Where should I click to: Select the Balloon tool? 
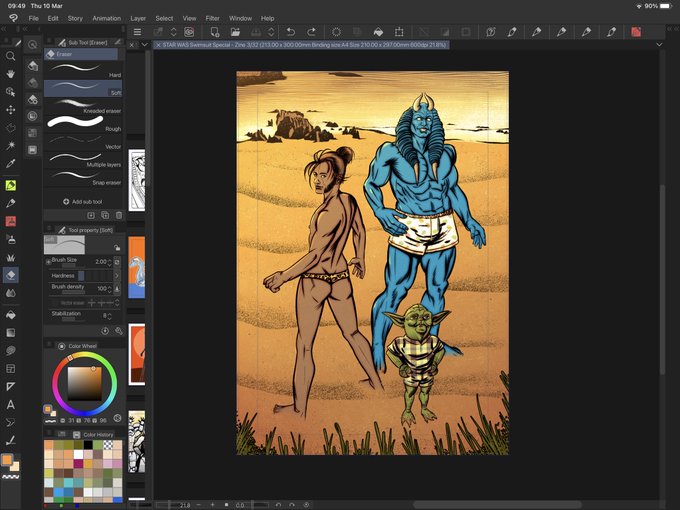click(x=10, y=422)
